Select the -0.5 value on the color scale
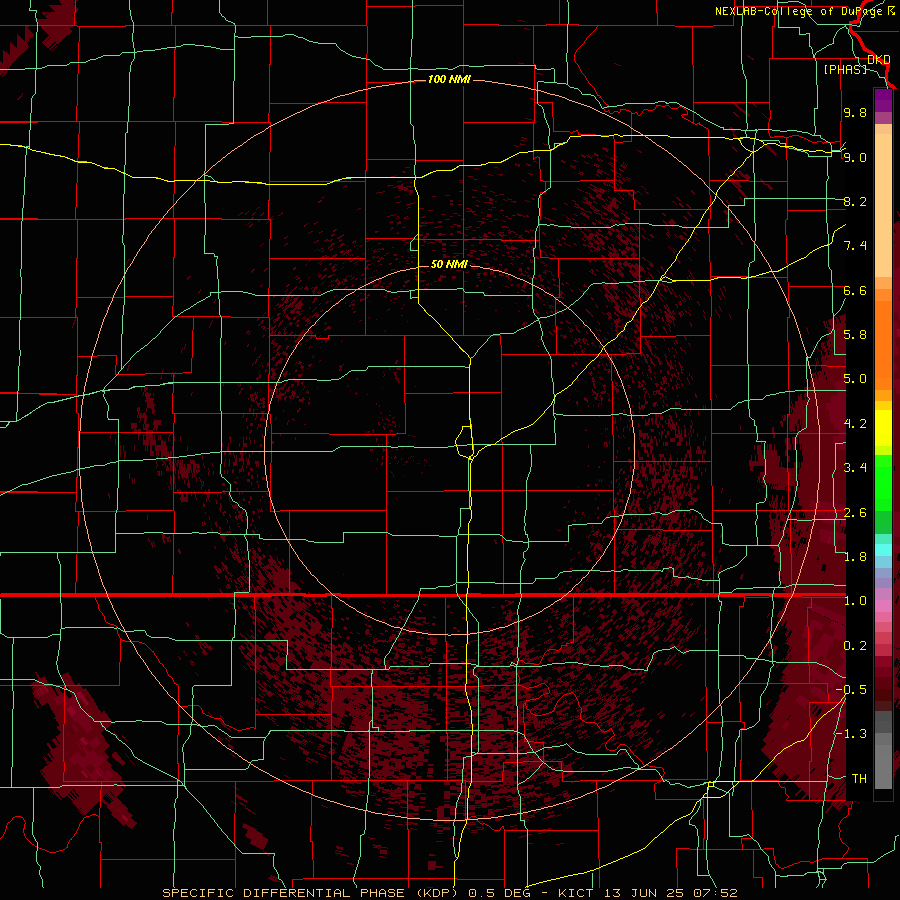Image resolution: width=900 pixels, height=900 pixels. click(851, 690)
